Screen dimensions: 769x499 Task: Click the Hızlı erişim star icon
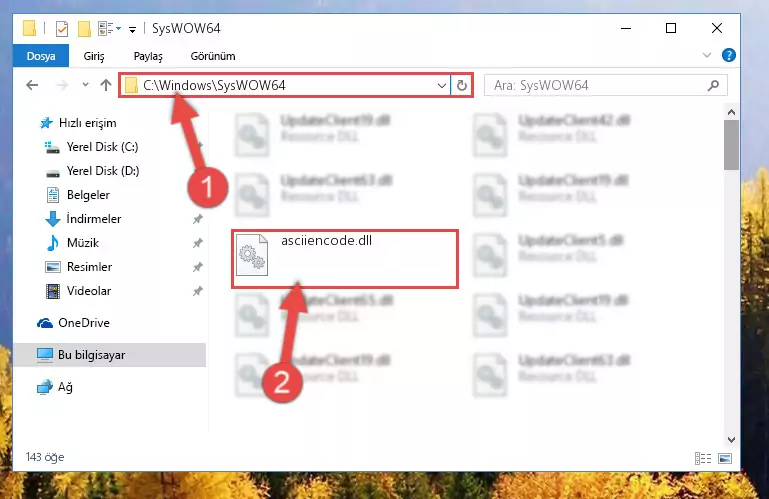point(46,123)
